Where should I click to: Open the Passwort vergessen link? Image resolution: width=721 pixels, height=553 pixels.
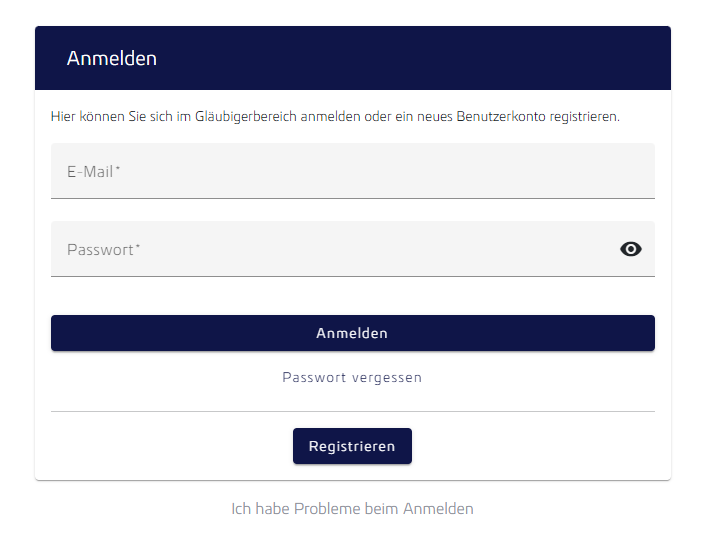(x=352, y=377)
